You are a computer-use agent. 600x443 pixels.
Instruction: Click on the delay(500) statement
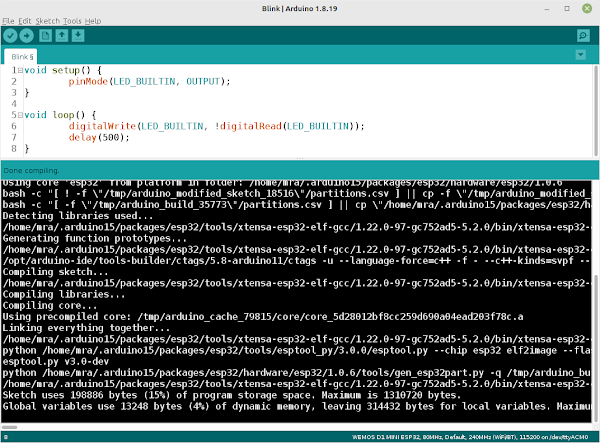(99, 137)
